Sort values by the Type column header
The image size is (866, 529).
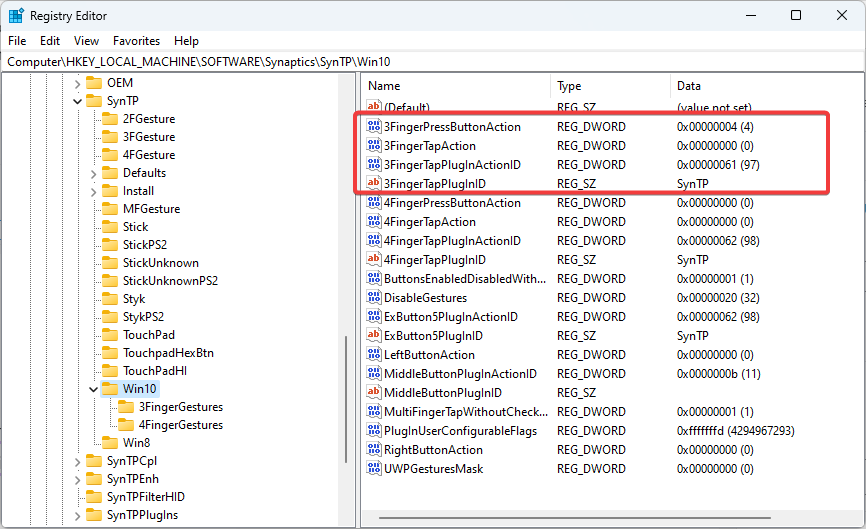(610, 86)
